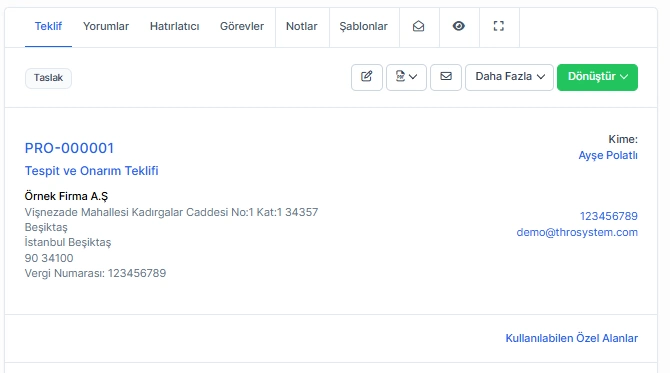
Task: Click the Taslak status badge
Action: click(48, 78)
